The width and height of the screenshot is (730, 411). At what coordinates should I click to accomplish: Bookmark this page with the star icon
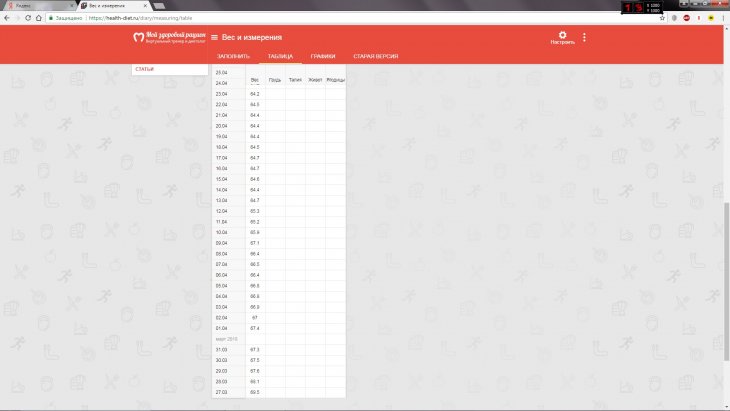coord(663,17)
